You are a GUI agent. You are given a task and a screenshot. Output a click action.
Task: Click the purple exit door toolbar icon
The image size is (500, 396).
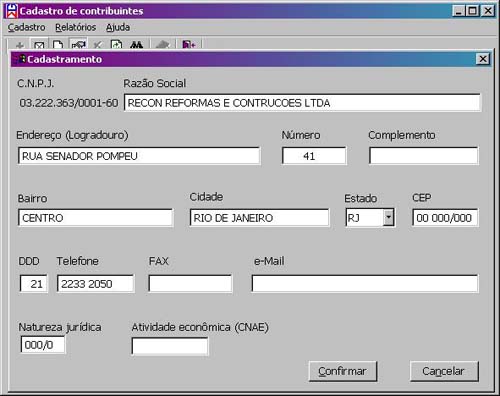[189, 45]
